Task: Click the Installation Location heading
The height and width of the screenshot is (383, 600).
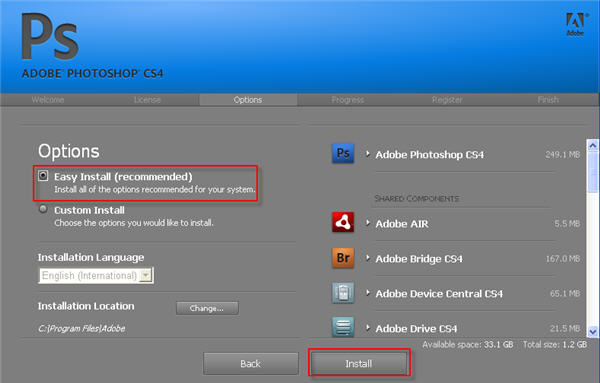Action: coord(86,306)
